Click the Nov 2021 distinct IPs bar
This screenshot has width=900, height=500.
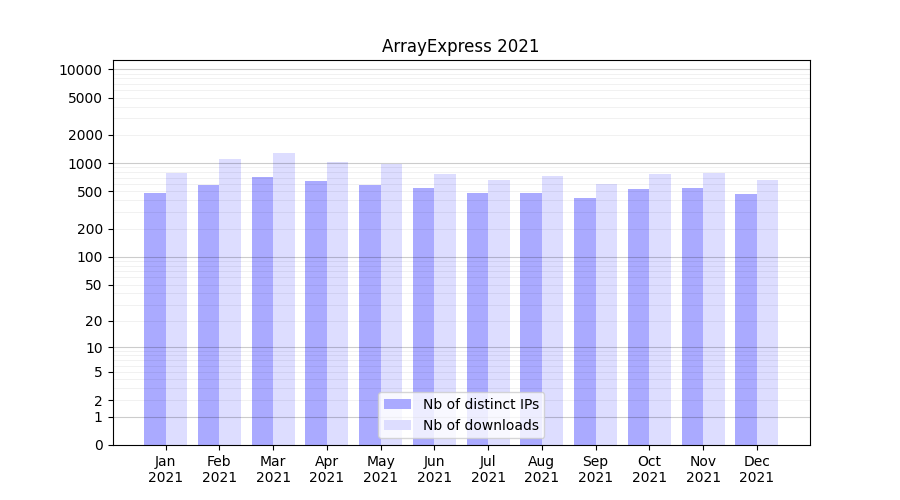[x=692, y=315]
